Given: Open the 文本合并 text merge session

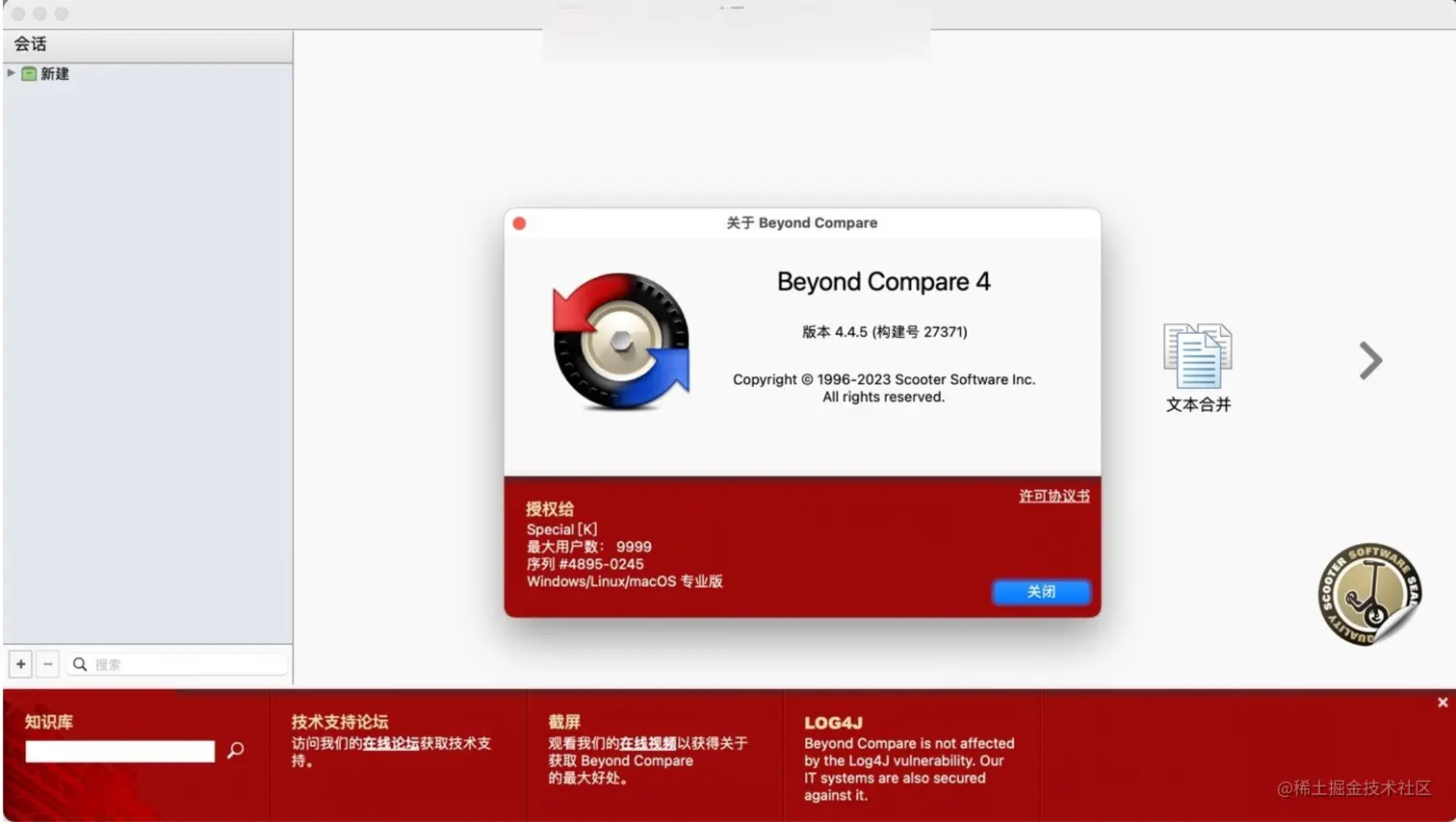Looking at the screenshot, I should 1198,368.
